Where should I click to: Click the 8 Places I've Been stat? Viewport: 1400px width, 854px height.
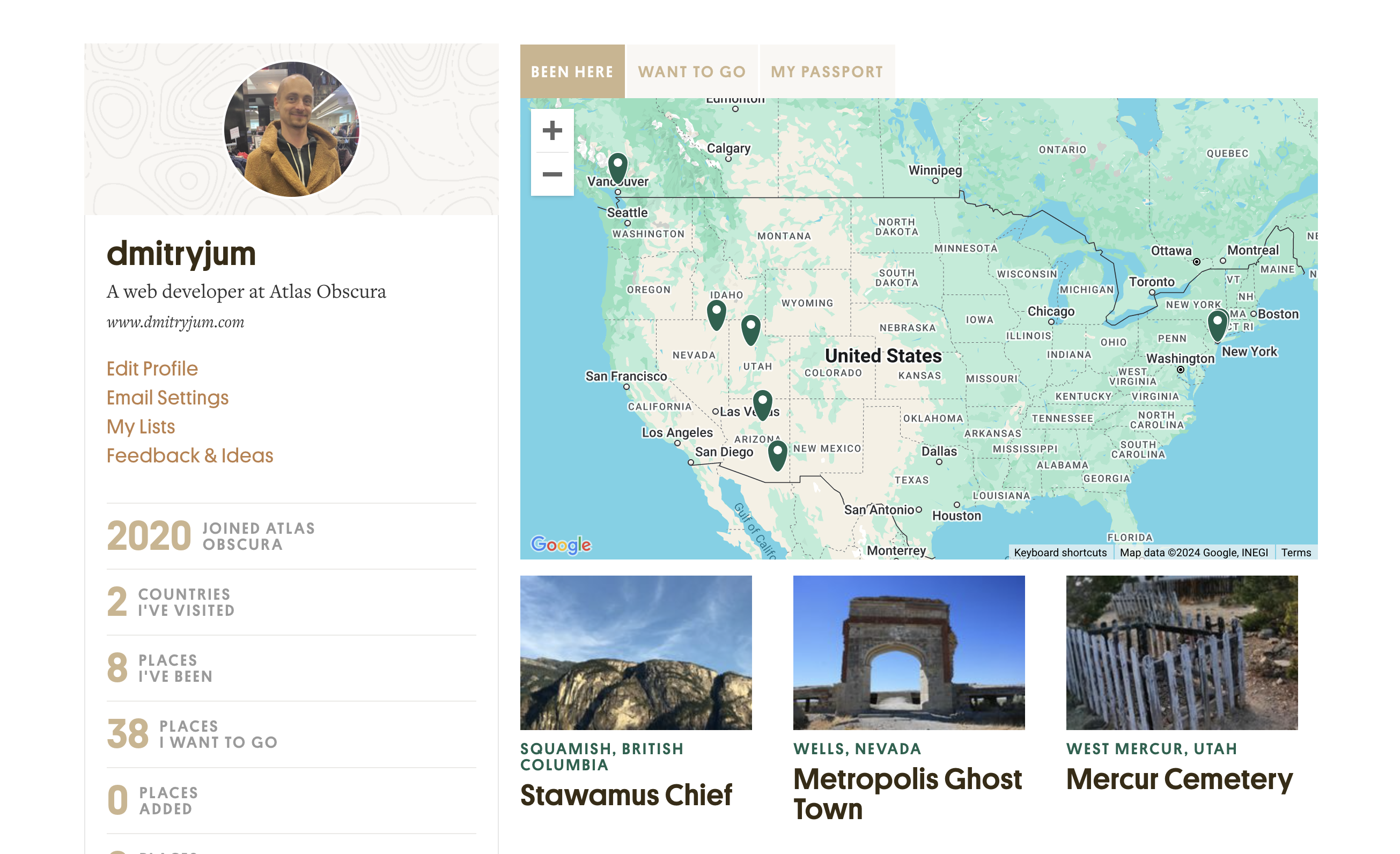point(160,668)
